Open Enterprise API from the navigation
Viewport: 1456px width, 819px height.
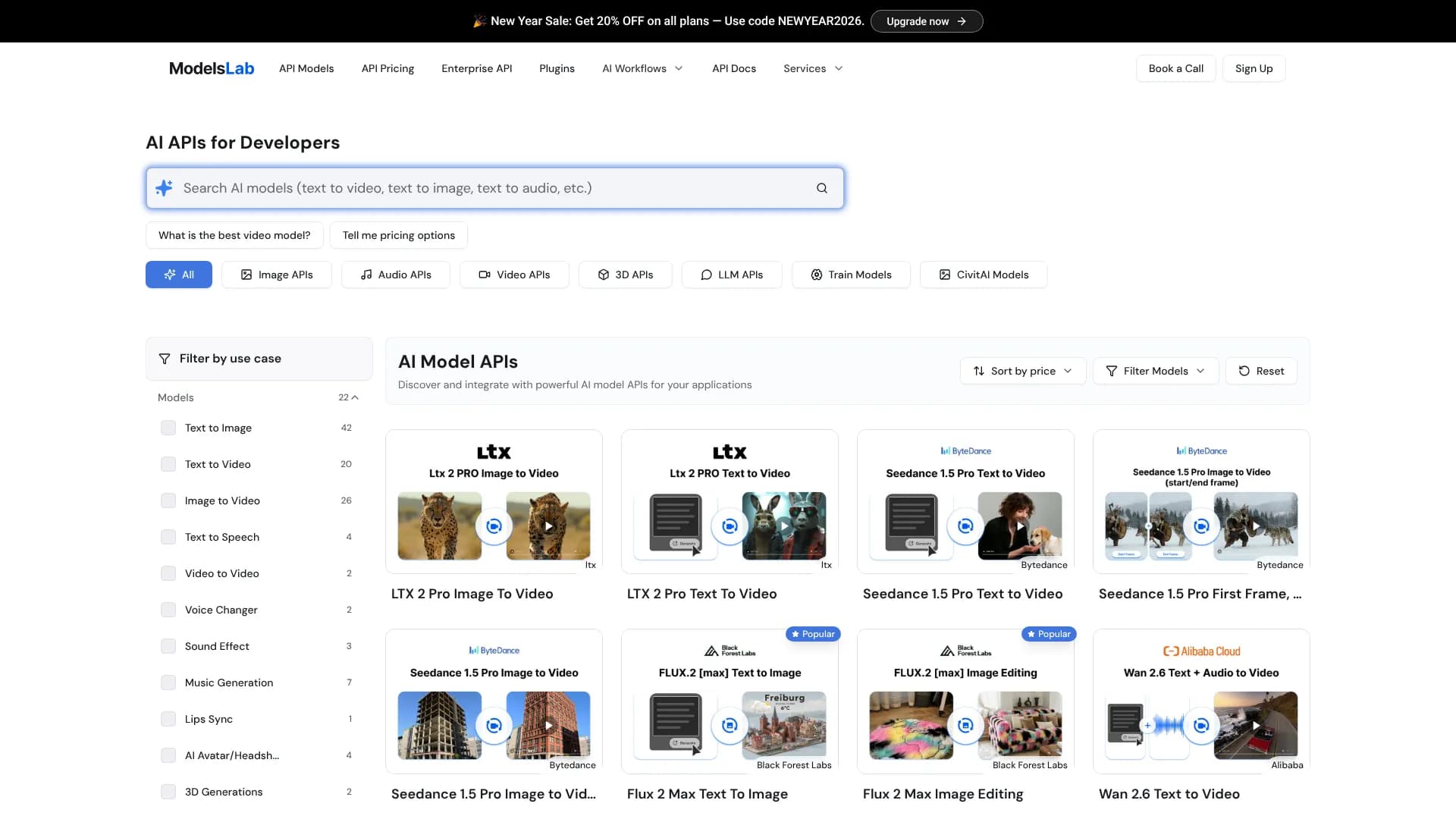(477, 68)
